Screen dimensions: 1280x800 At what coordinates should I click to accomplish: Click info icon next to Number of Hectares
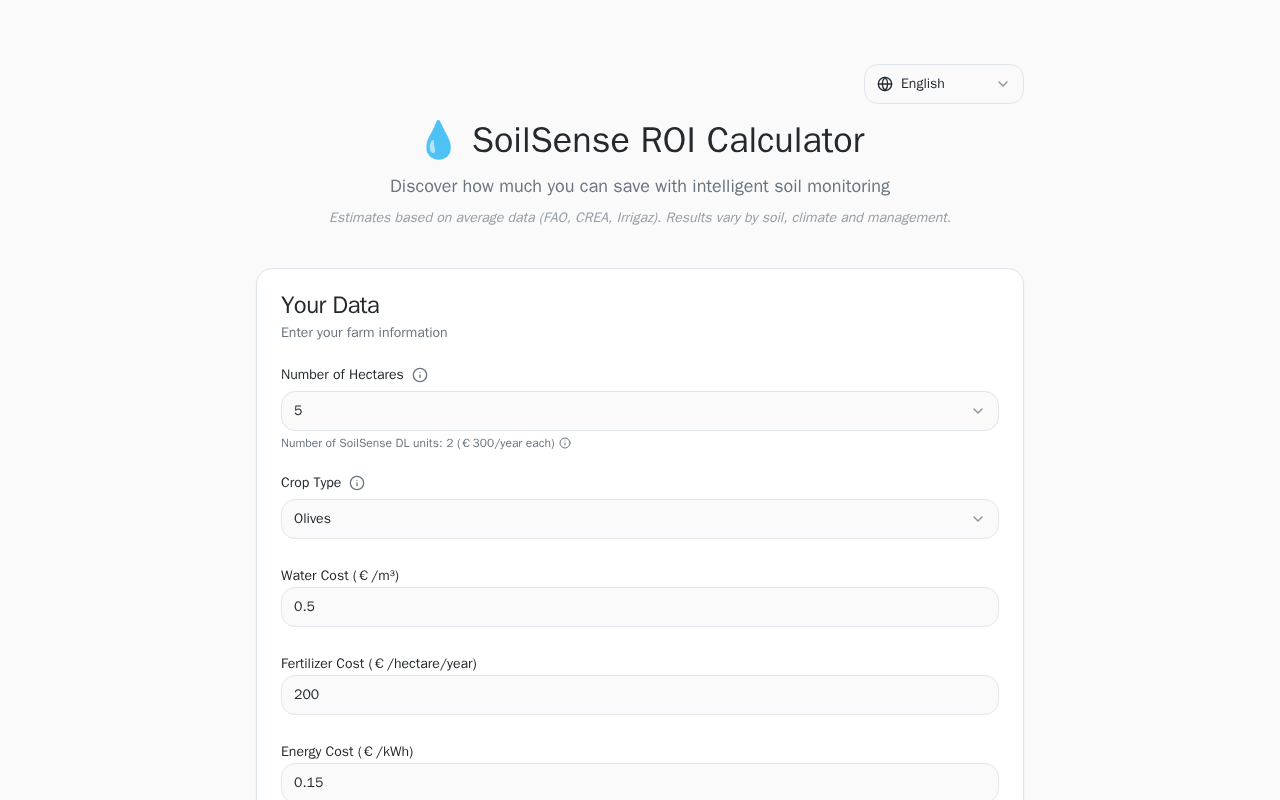point(420,375)
